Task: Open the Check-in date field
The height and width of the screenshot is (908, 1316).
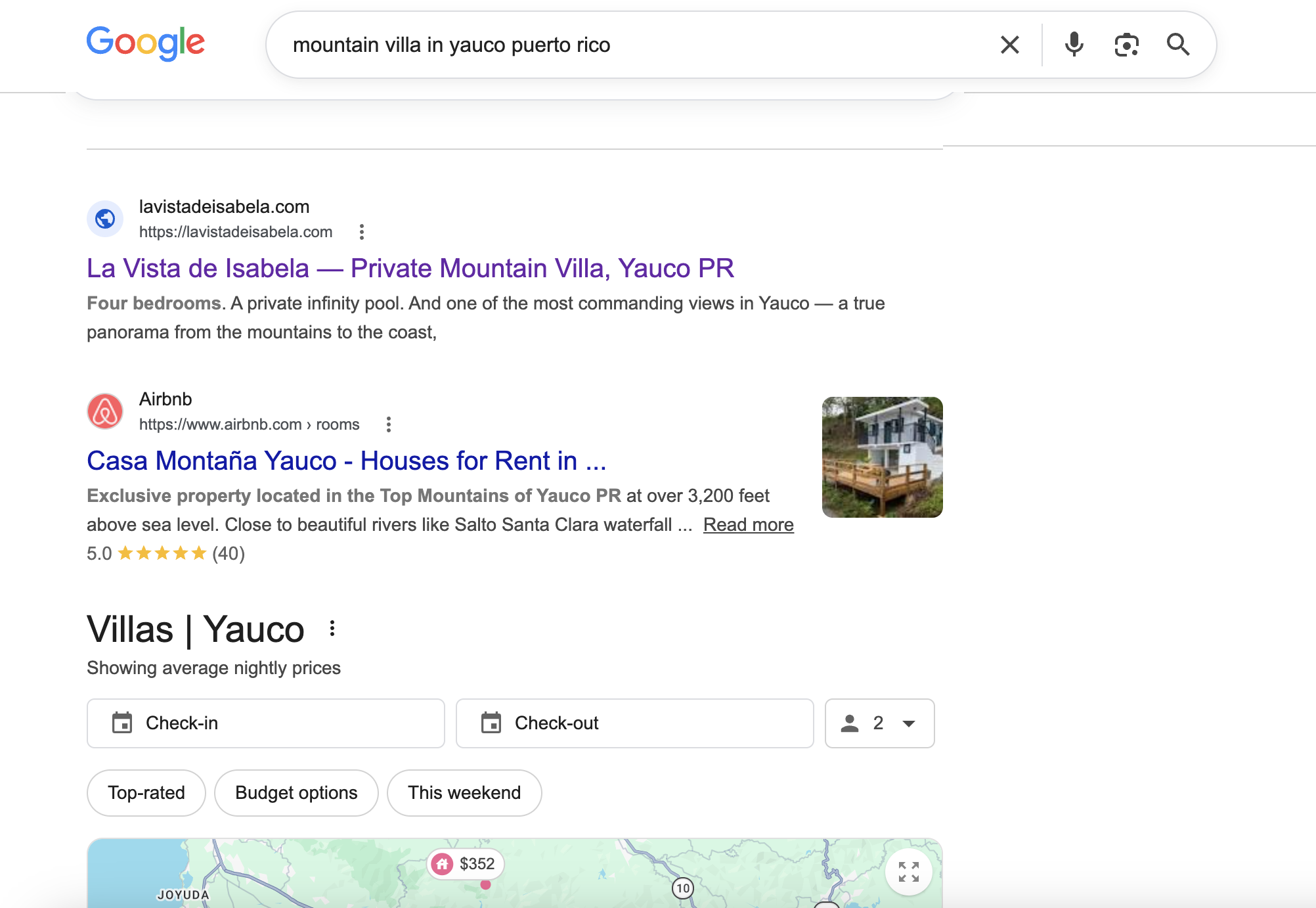Action: tap(266, 723)
